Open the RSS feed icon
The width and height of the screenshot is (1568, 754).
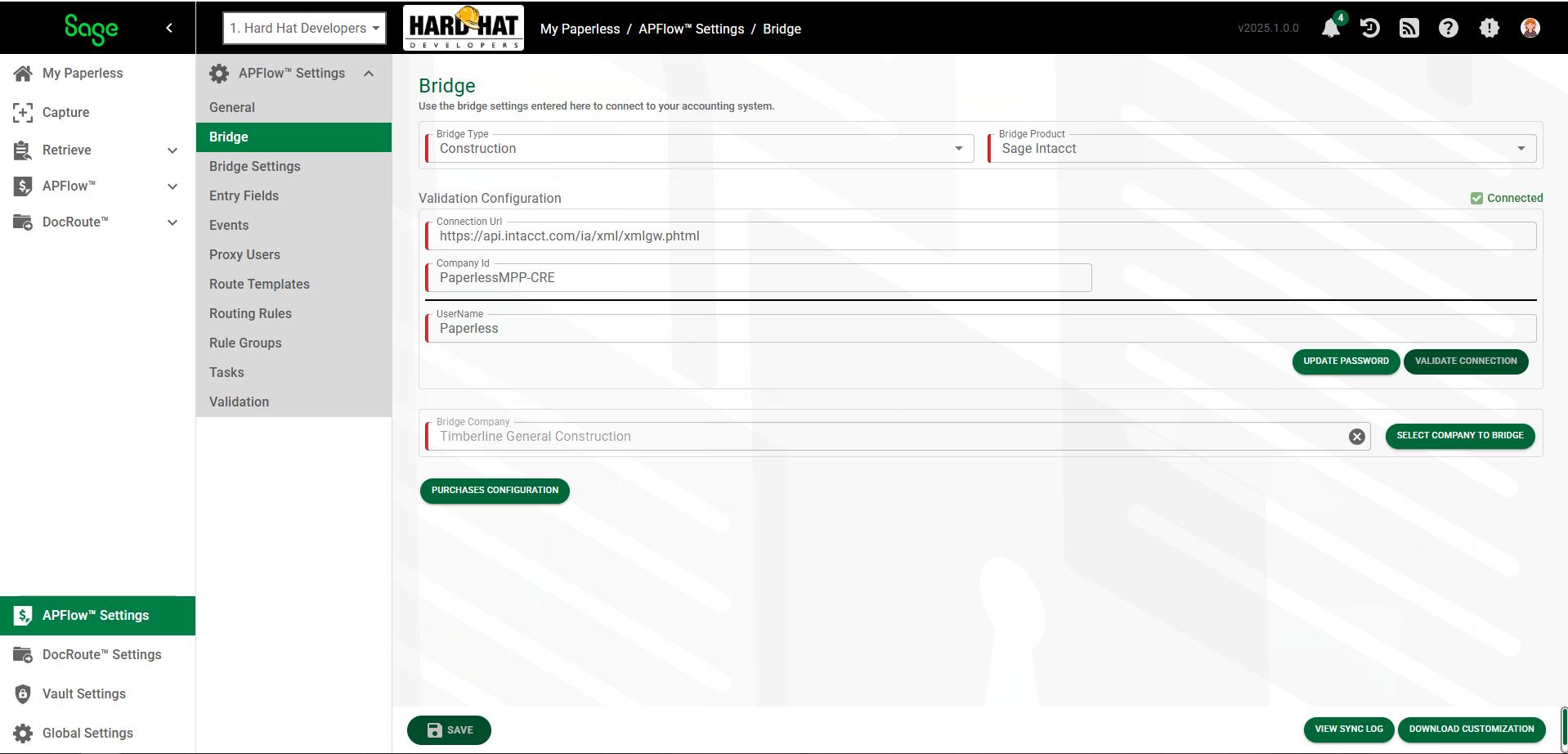(1409, 28)
